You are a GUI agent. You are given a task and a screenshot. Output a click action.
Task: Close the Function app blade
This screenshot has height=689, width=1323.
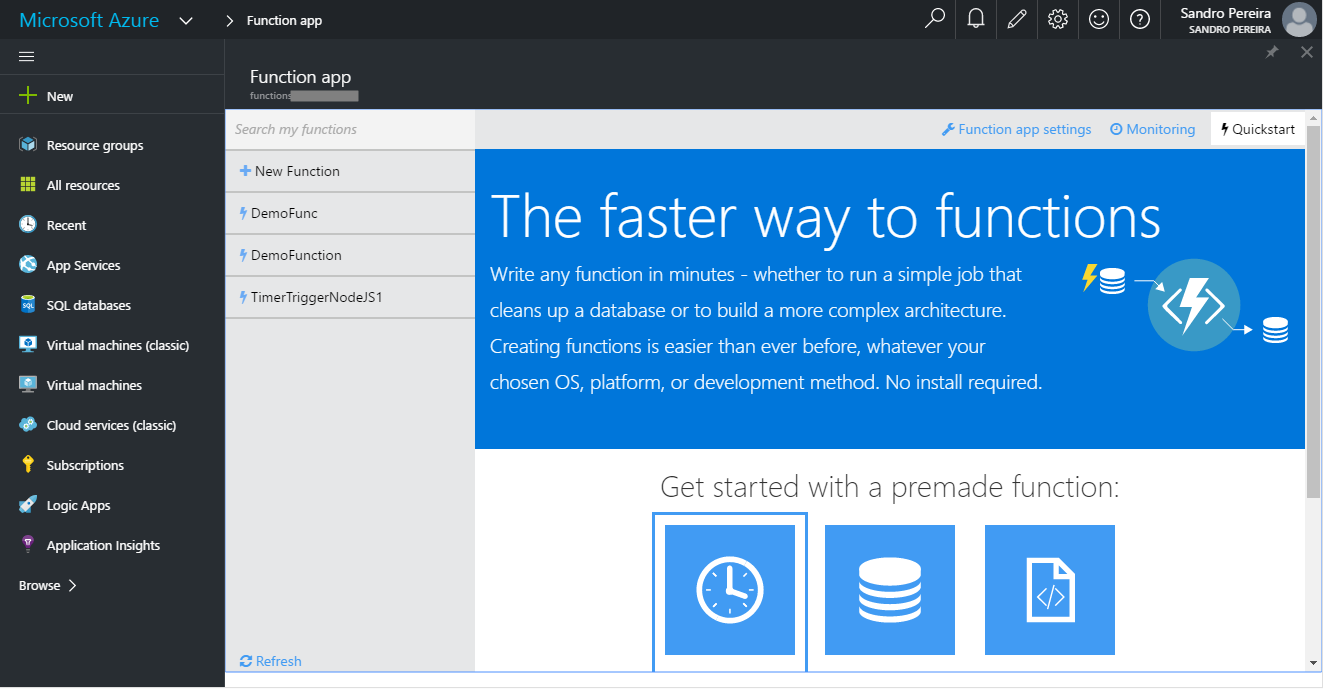tap(1307, 52)
